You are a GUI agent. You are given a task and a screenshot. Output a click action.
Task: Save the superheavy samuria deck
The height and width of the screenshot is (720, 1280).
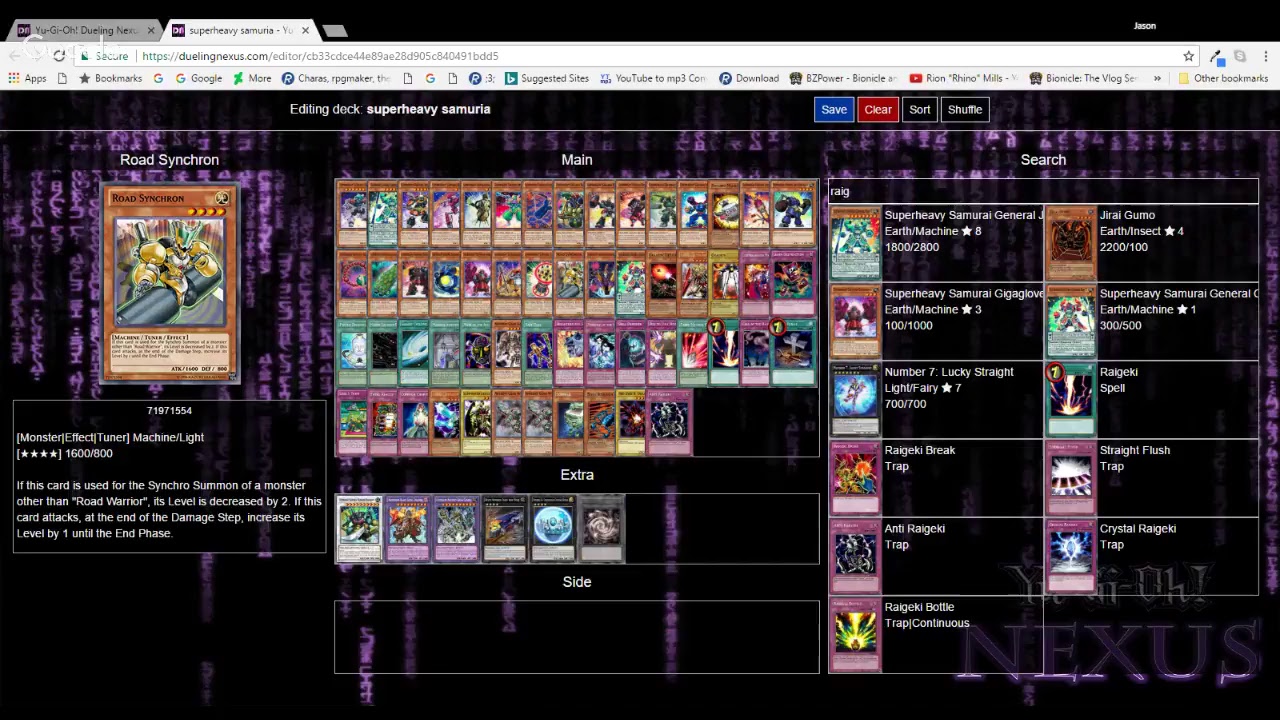click(x=834, y=110)
